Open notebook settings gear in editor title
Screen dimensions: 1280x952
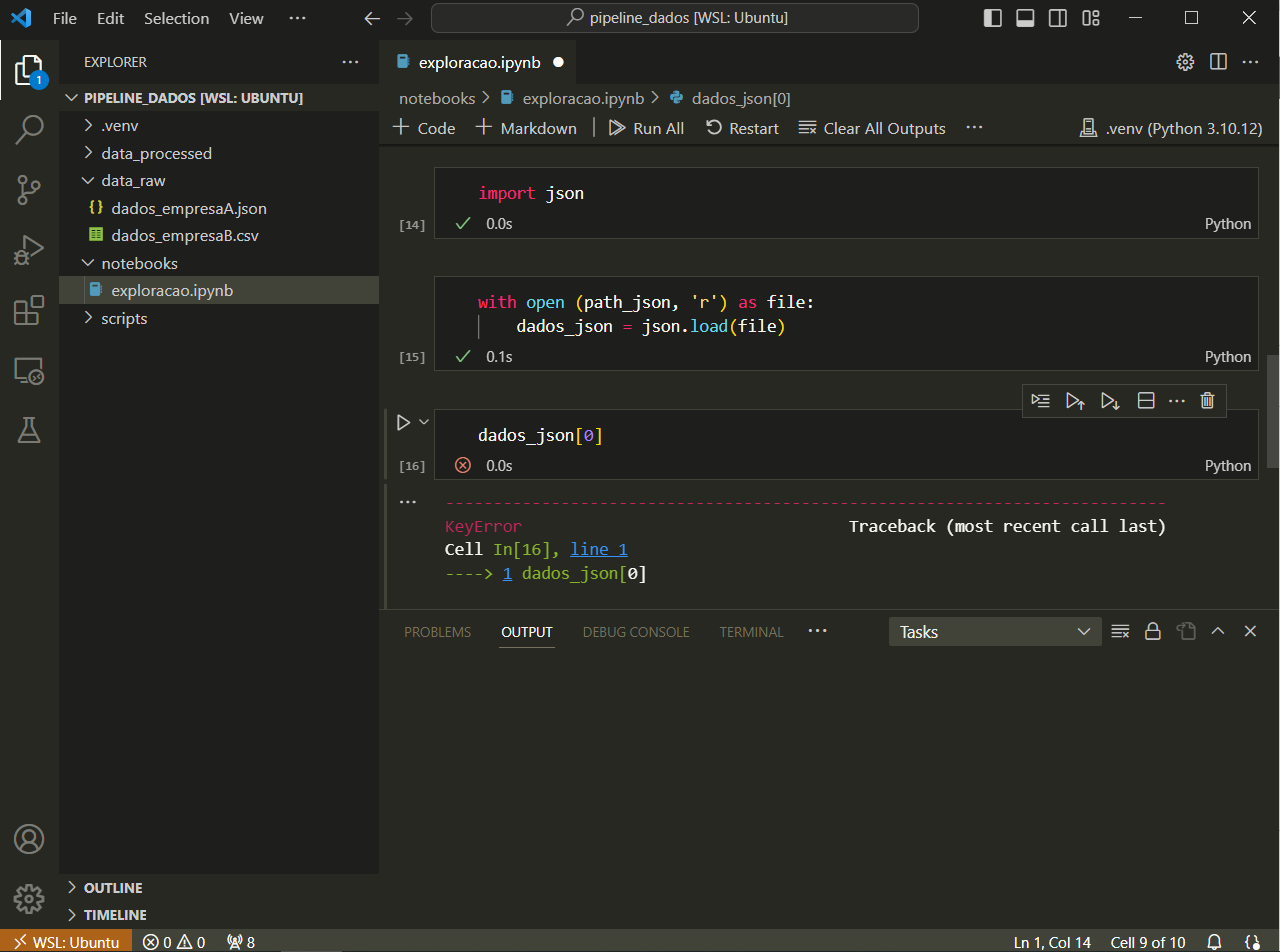(x=1185, y=62)
